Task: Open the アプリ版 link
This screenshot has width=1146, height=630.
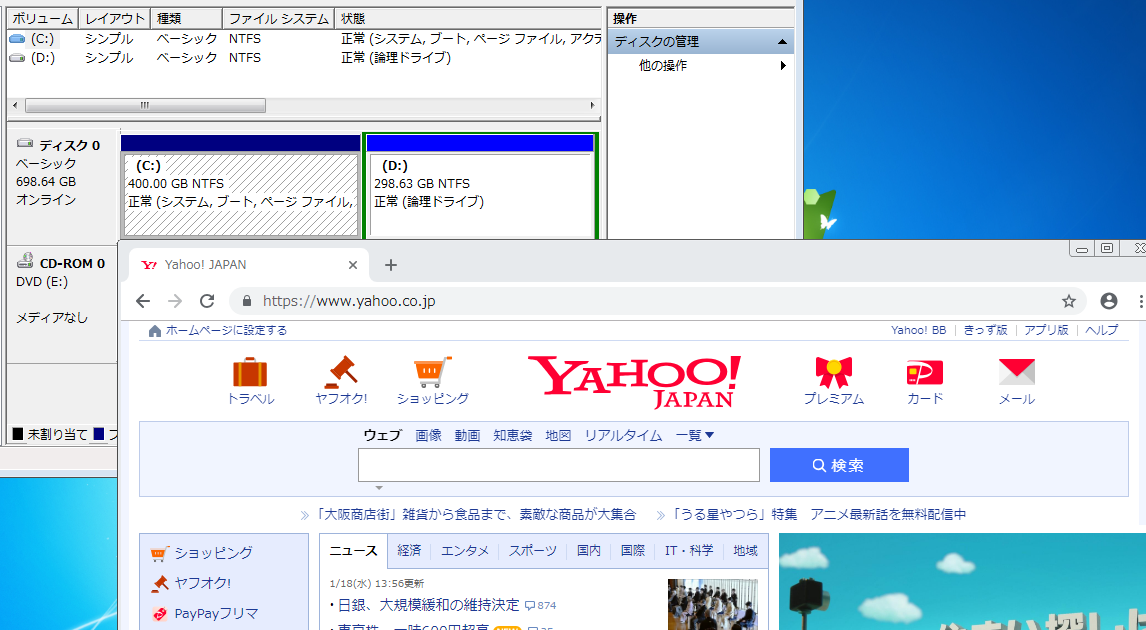Action: click(x=1046, y=330)
